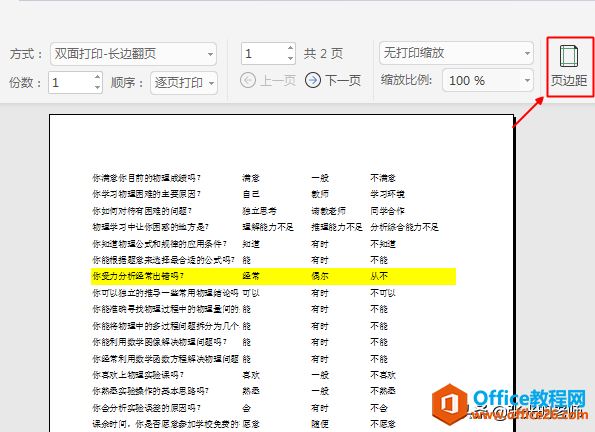Screen dimensions: 595x432
Task: Open the 页边距 margins button
Action: click(569, 66)
